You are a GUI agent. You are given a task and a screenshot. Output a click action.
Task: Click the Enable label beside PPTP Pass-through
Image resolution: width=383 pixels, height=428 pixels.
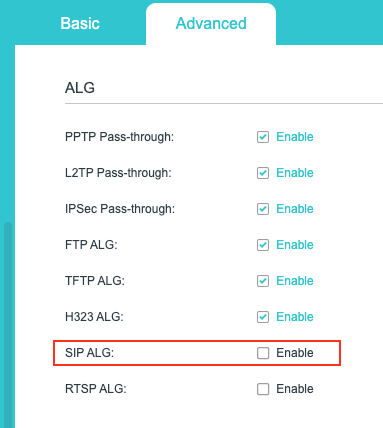[295, 137]
